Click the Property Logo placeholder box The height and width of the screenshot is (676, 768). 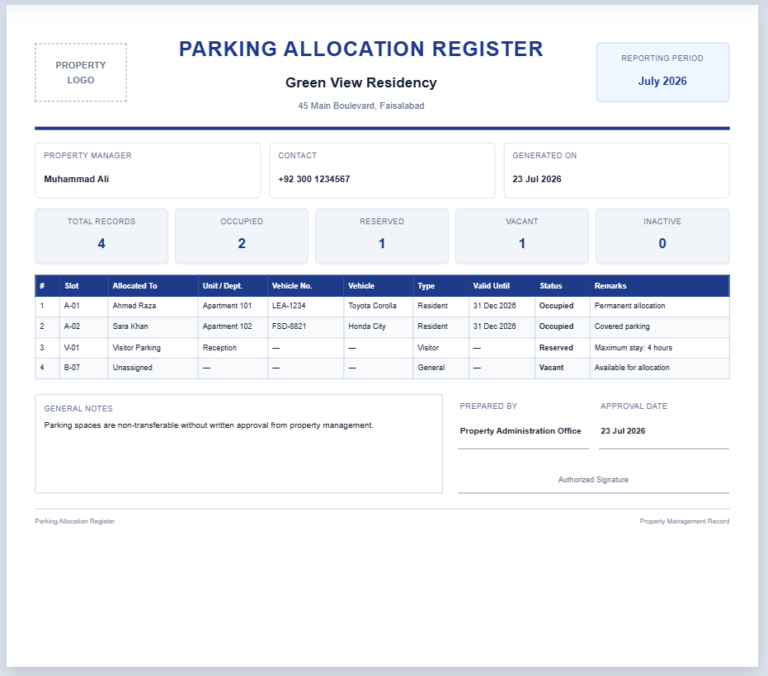coord(81,72)
